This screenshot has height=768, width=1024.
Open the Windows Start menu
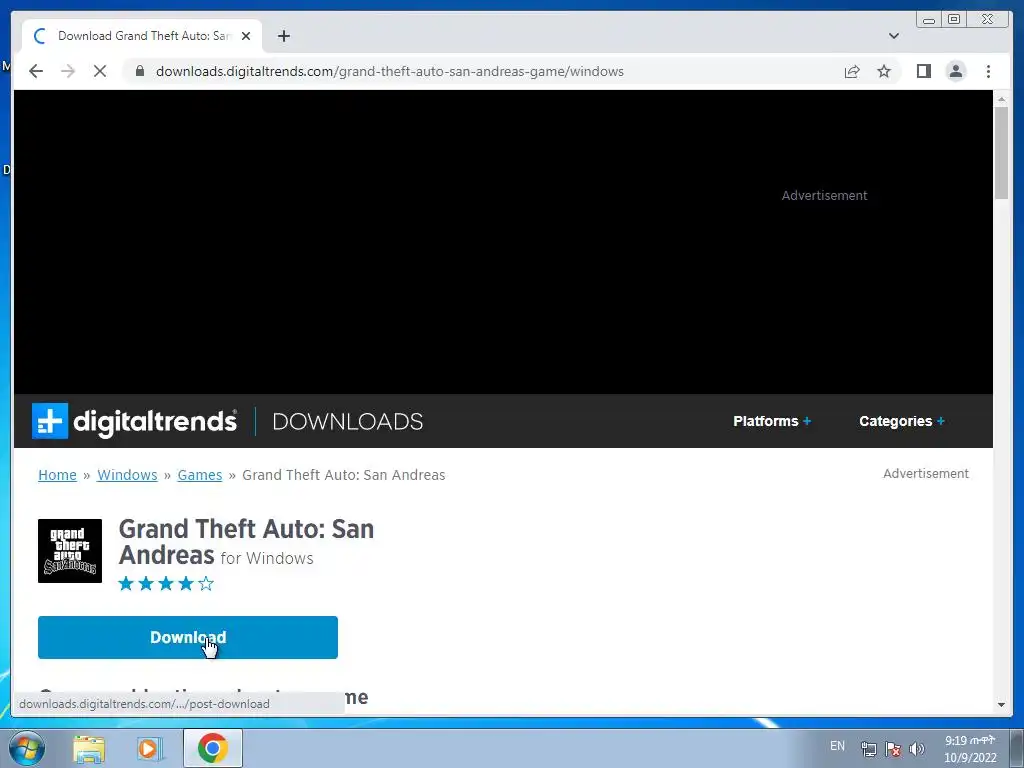pos(27,748)
